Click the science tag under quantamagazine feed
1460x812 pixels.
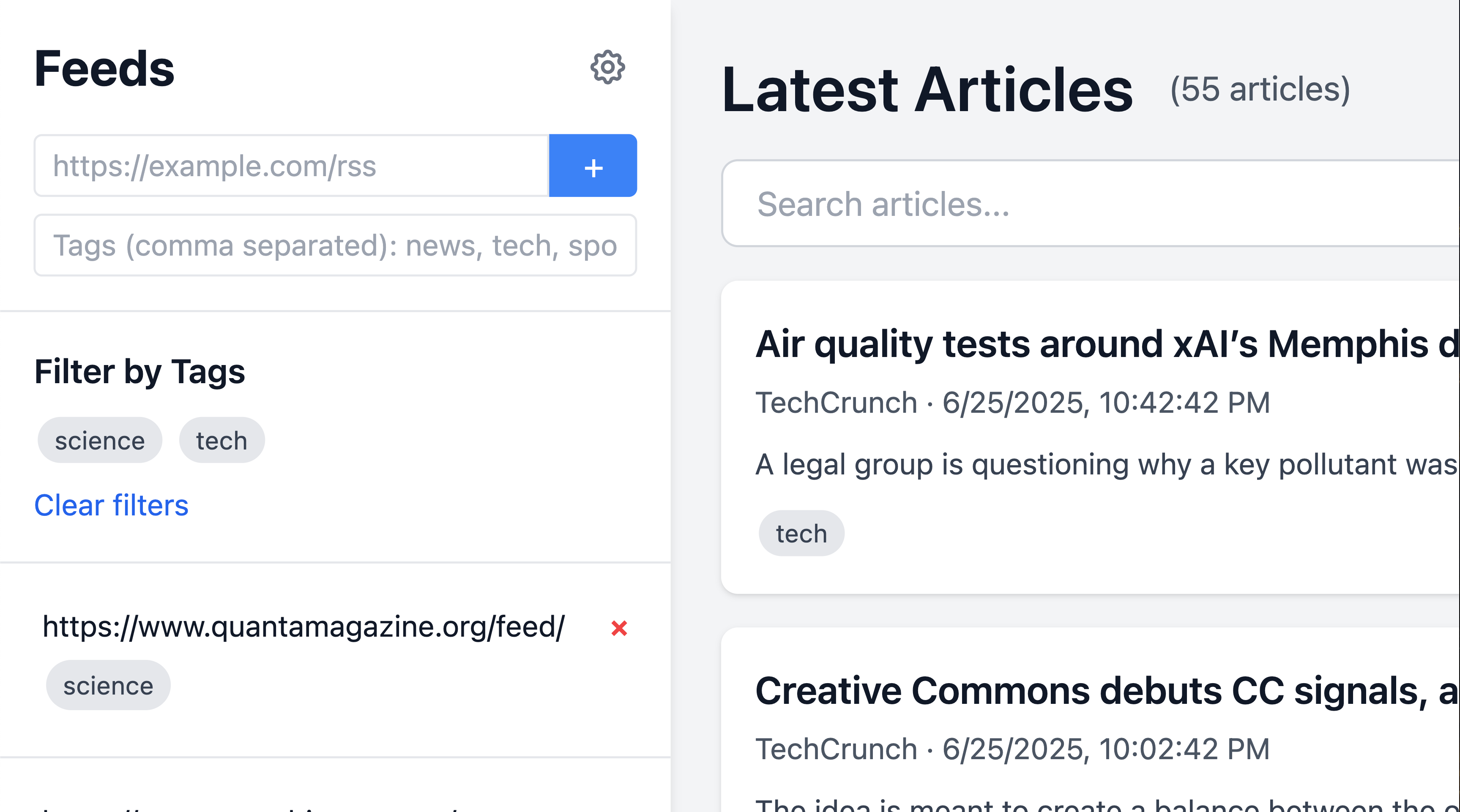pyautogui.click(x=108, y=685)
